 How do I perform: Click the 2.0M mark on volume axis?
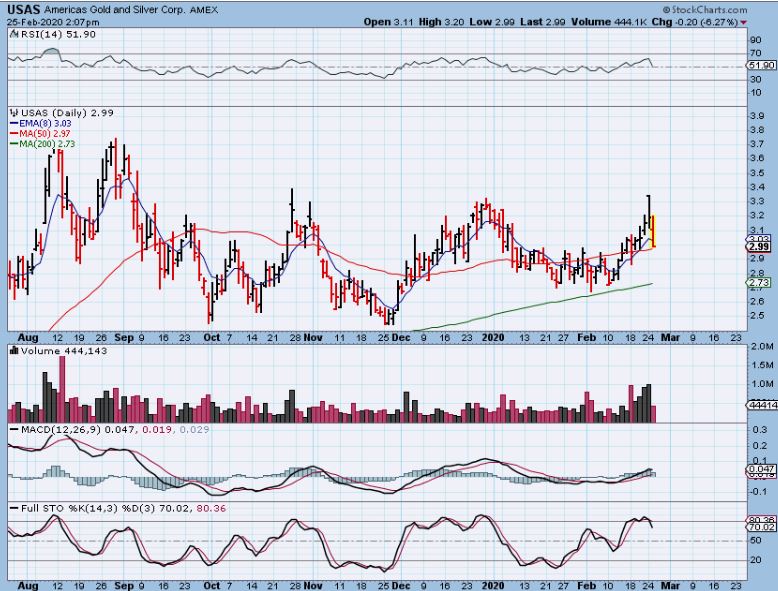click(x=763, y=346)
